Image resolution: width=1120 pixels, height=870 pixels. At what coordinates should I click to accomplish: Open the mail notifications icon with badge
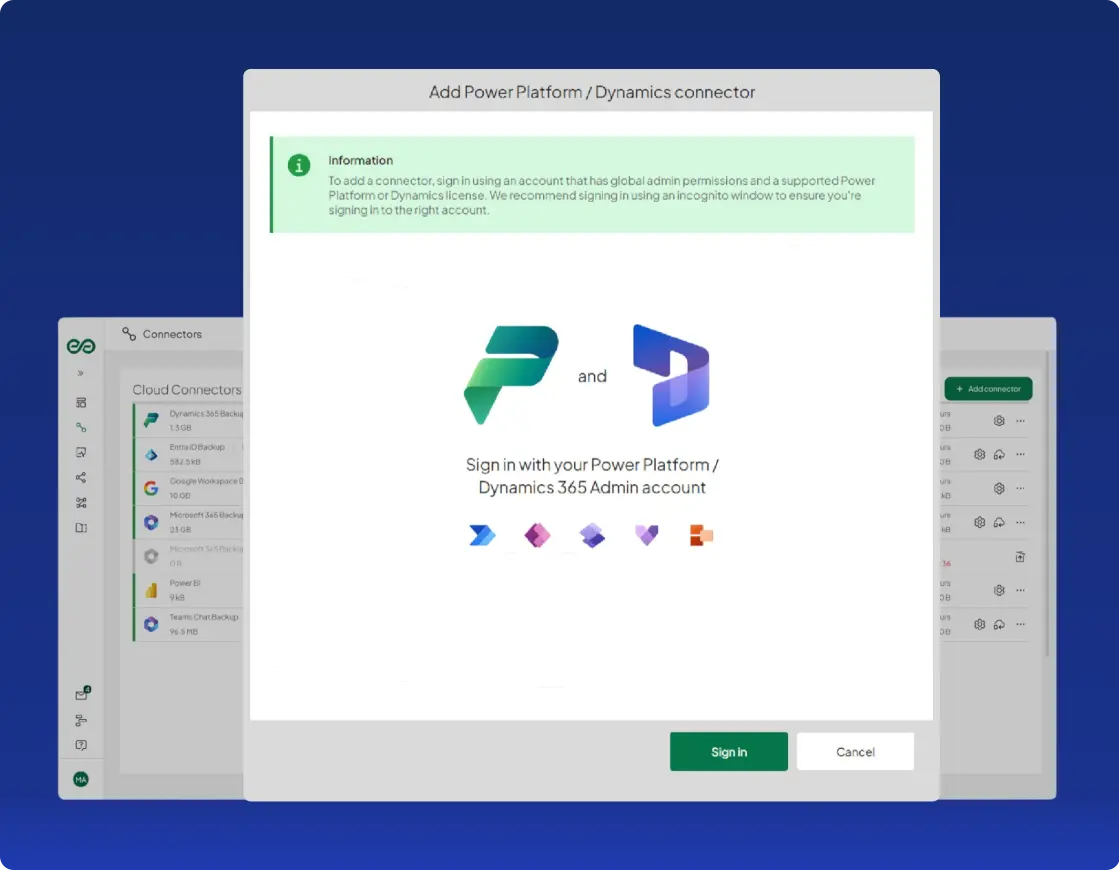[81, 694]
